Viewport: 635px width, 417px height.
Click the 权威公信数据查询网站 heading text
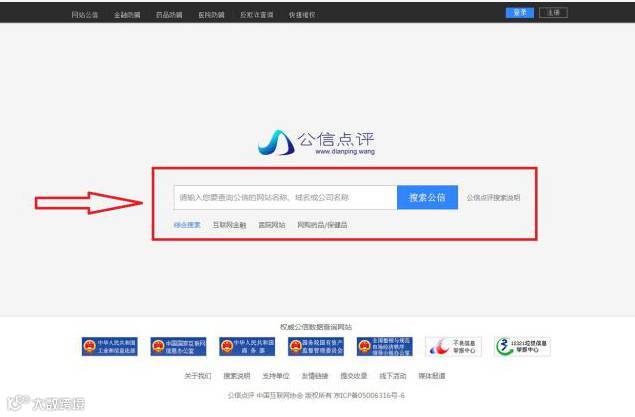pyautogui.click(x=316, y=327)
